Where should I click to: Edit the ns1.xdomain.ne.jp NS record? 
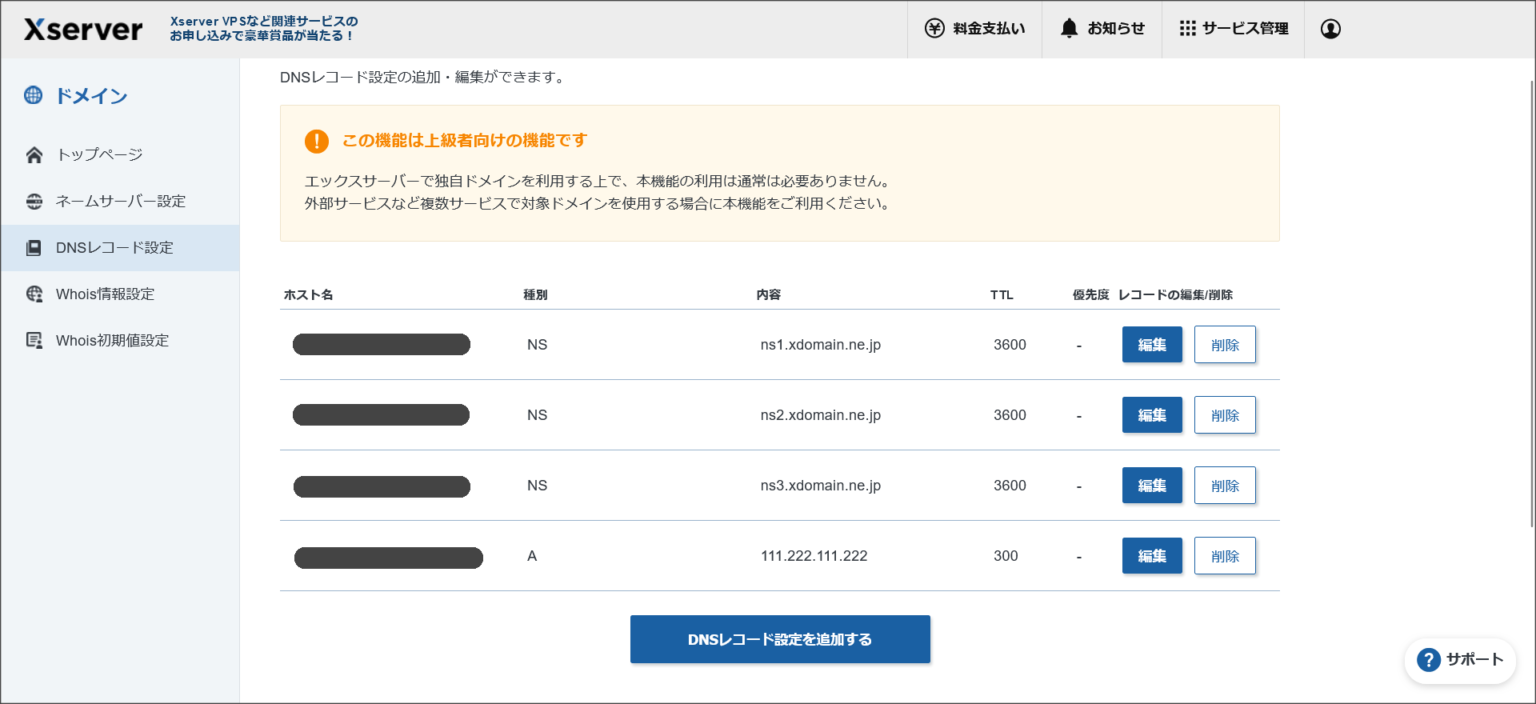(x=1151, y=344)
